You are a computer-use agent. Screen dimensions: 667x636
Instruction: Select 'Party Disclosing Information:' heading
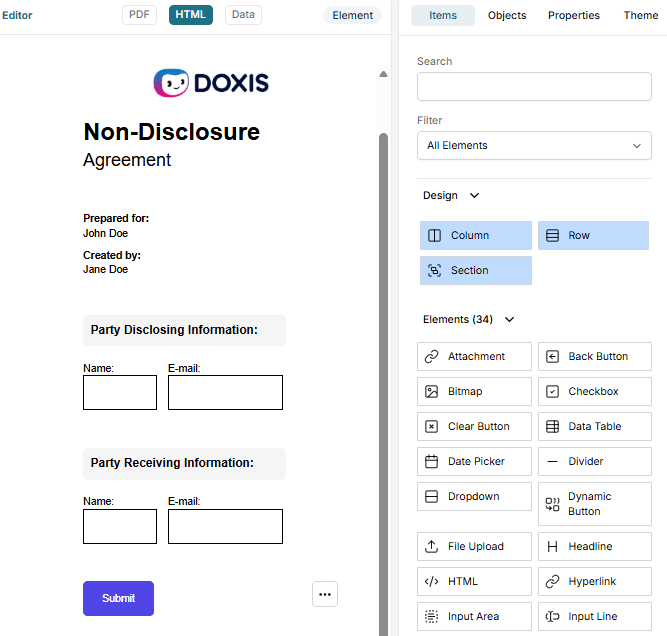174,330
